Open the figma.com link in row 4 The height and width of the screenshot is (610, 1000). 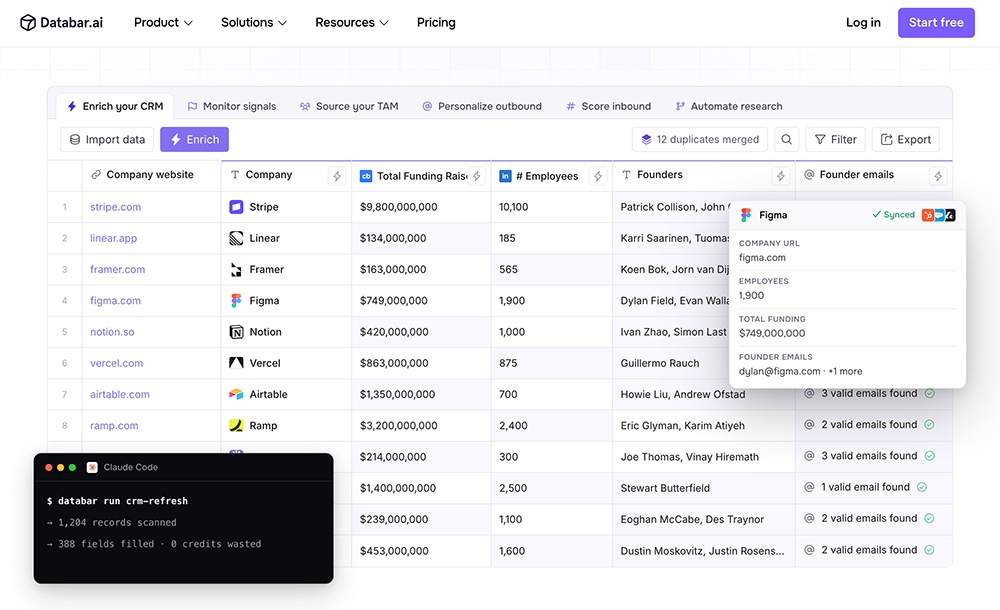point(115,301)
